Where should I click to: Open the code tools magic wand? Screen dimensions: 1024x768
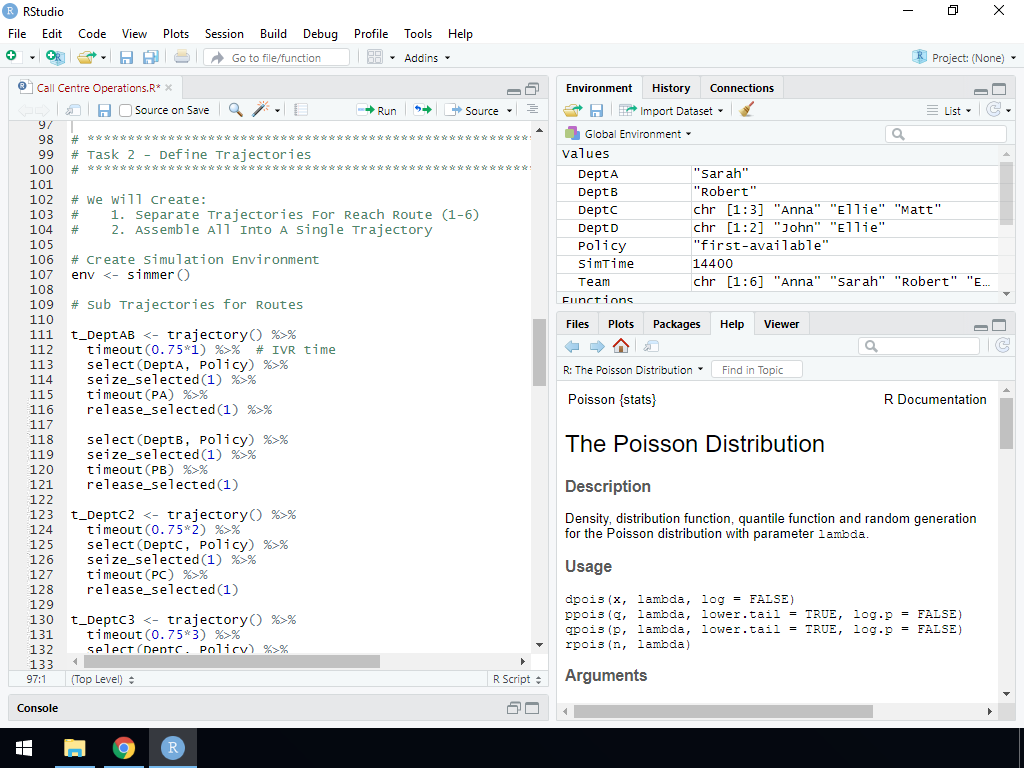click(262, 110)
